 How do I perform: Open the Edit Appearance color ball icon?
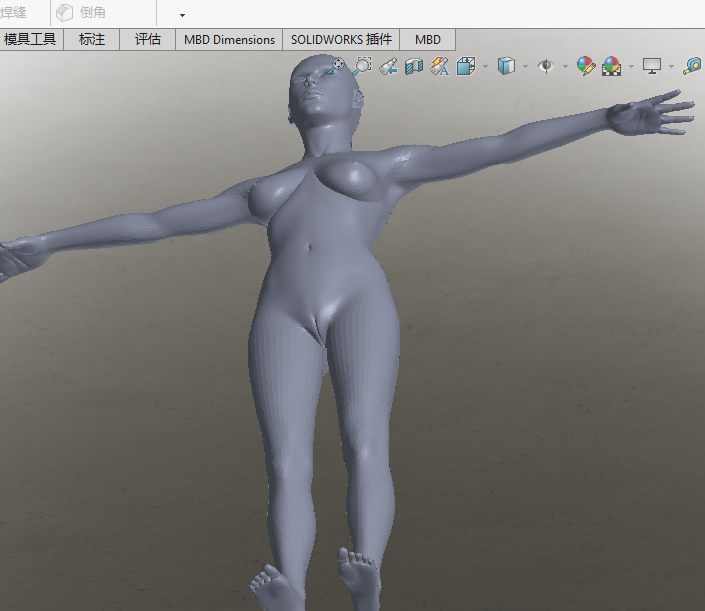click(586, 66)
